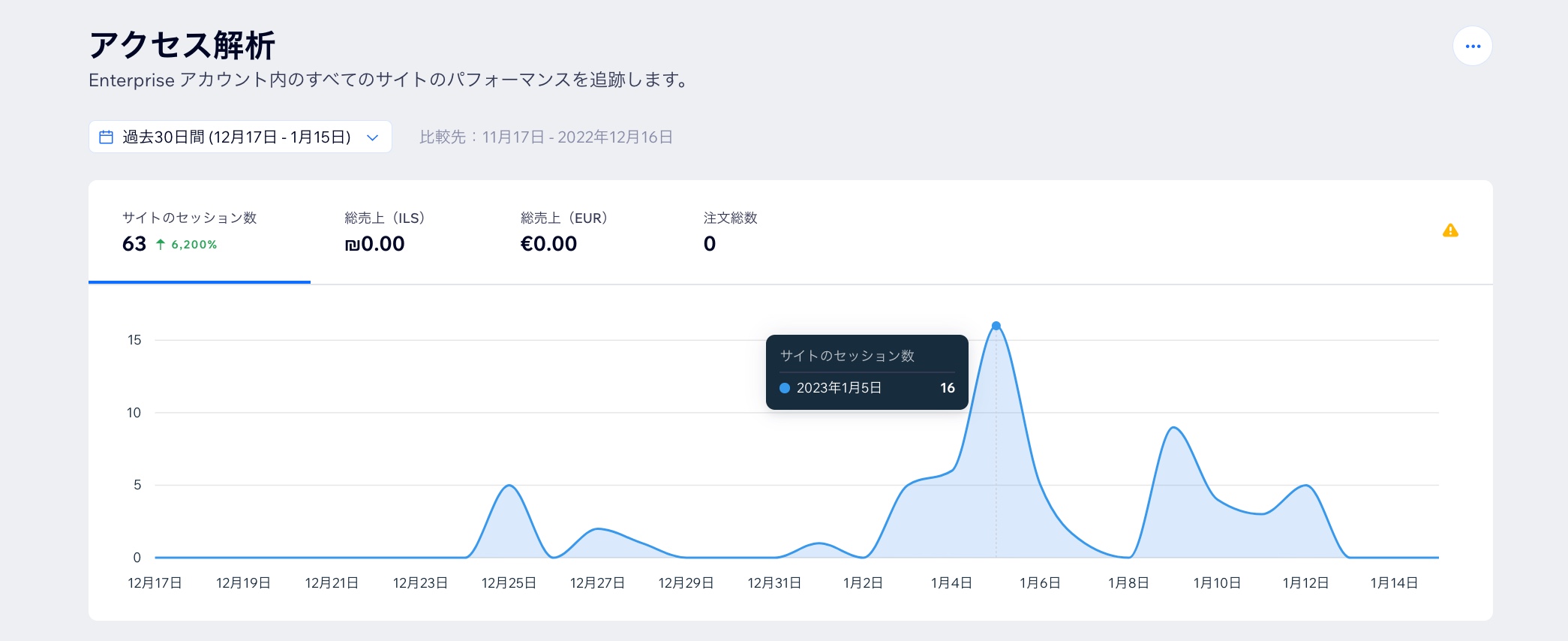The height and width of the screenshot is (641, 1568).
Task: Open the three-dot more actions menu
Action: pos(1472,47)
